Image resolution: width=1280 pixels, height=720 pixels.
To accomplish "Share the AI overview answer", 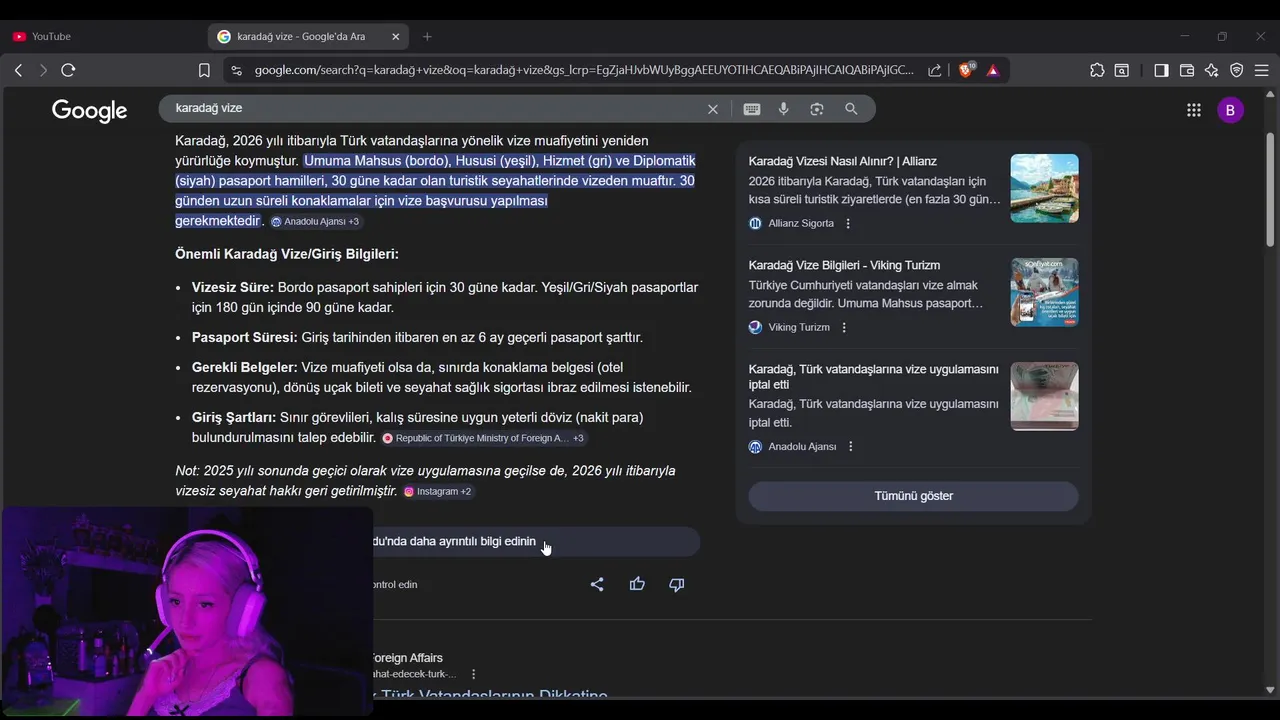I will point(597,584).
